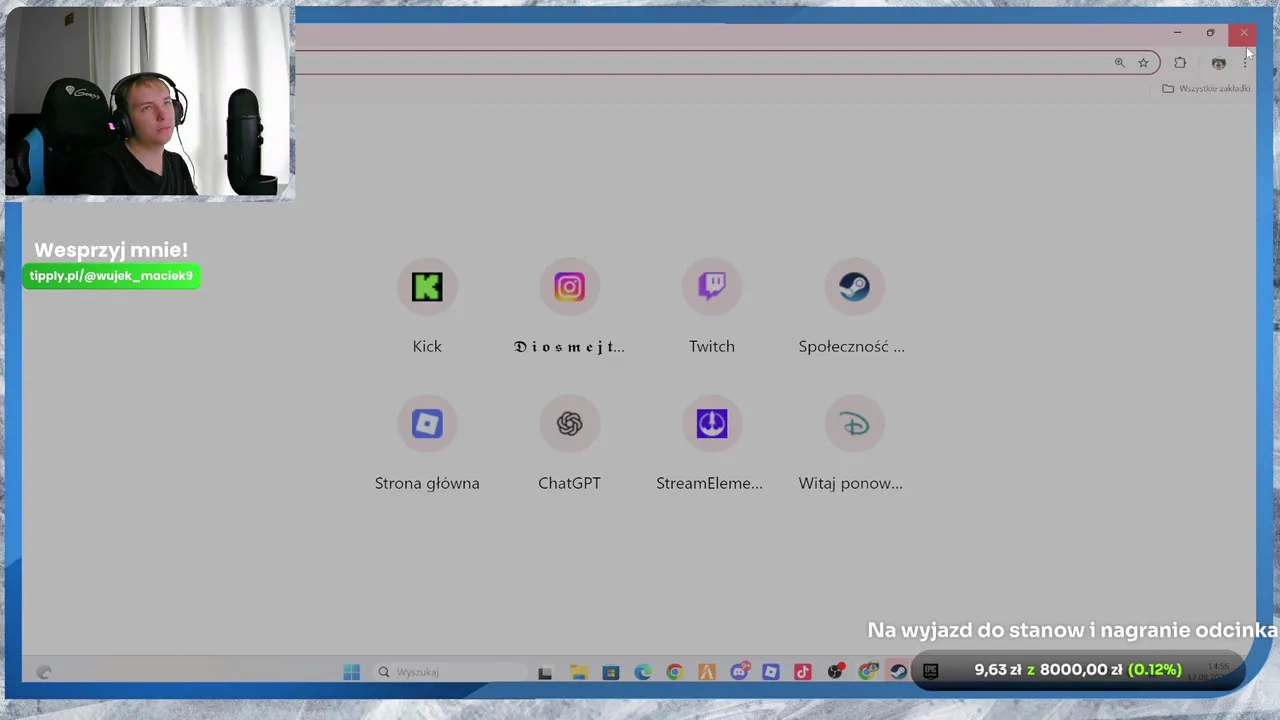Open TikTok from the taskbar
The image size is (1280, 720).
802,673
